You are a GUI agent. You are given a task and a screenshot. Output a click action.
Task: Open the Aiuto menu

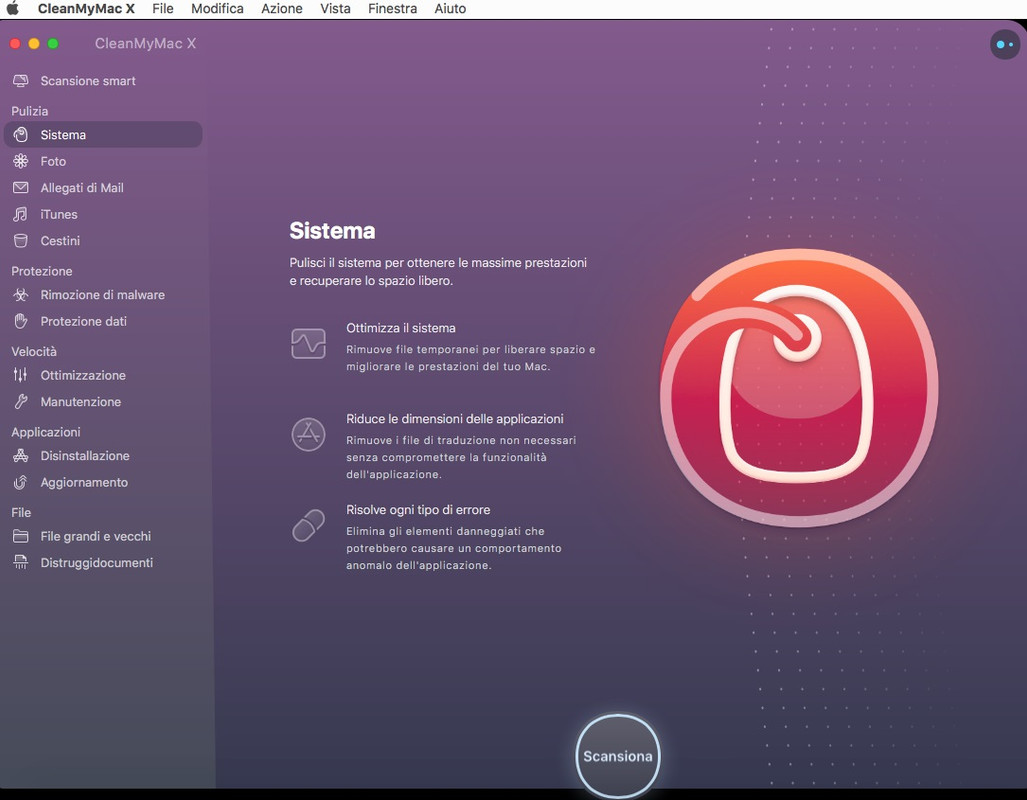point(450,9)
